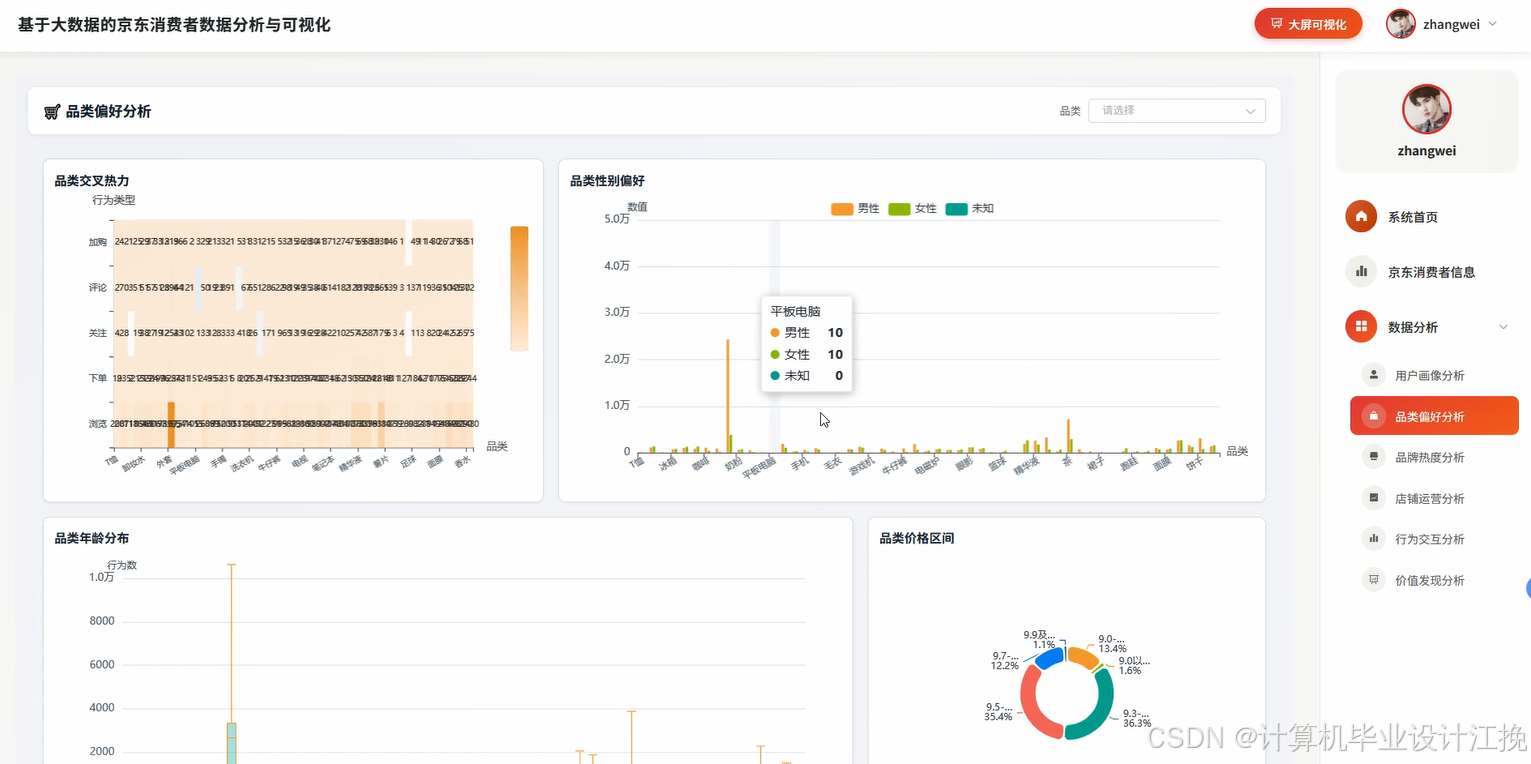Click the tall orange 奶粉 bar
The image size is (1531, 764).
[x=728, y=396]
